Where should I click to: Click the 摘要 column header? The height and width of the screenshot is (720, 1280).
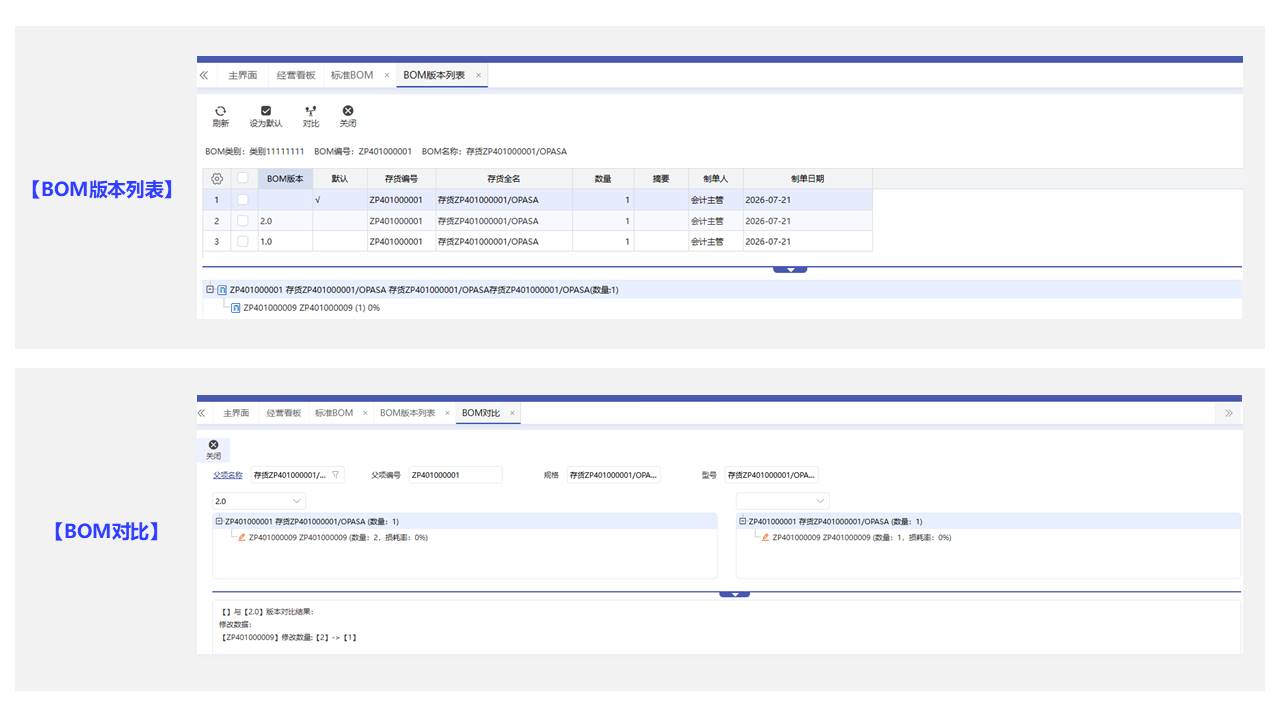[x=661, y=178]
